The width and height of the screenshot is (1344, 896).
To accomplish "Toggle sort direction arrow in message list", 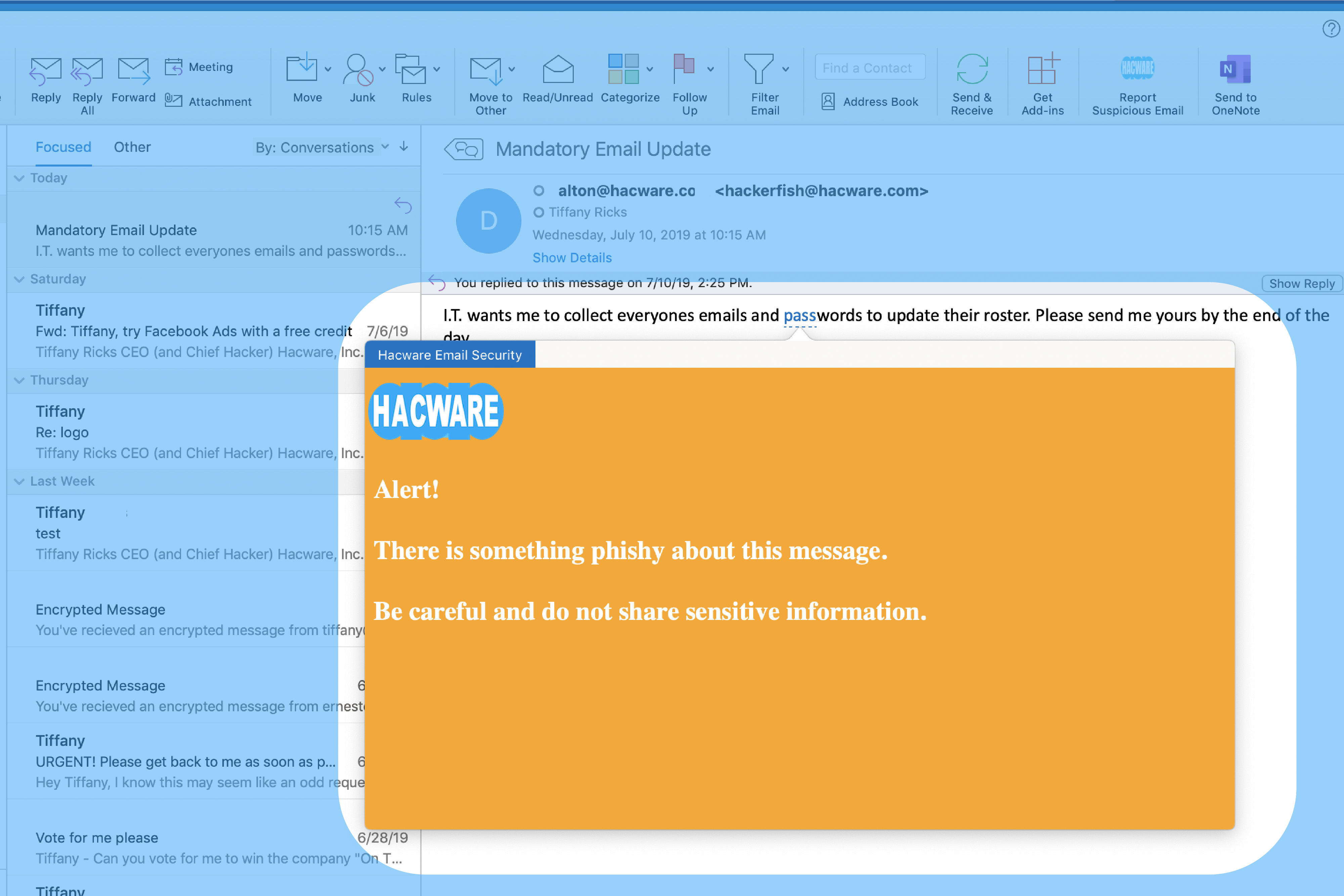I will [x=404, y=147].
